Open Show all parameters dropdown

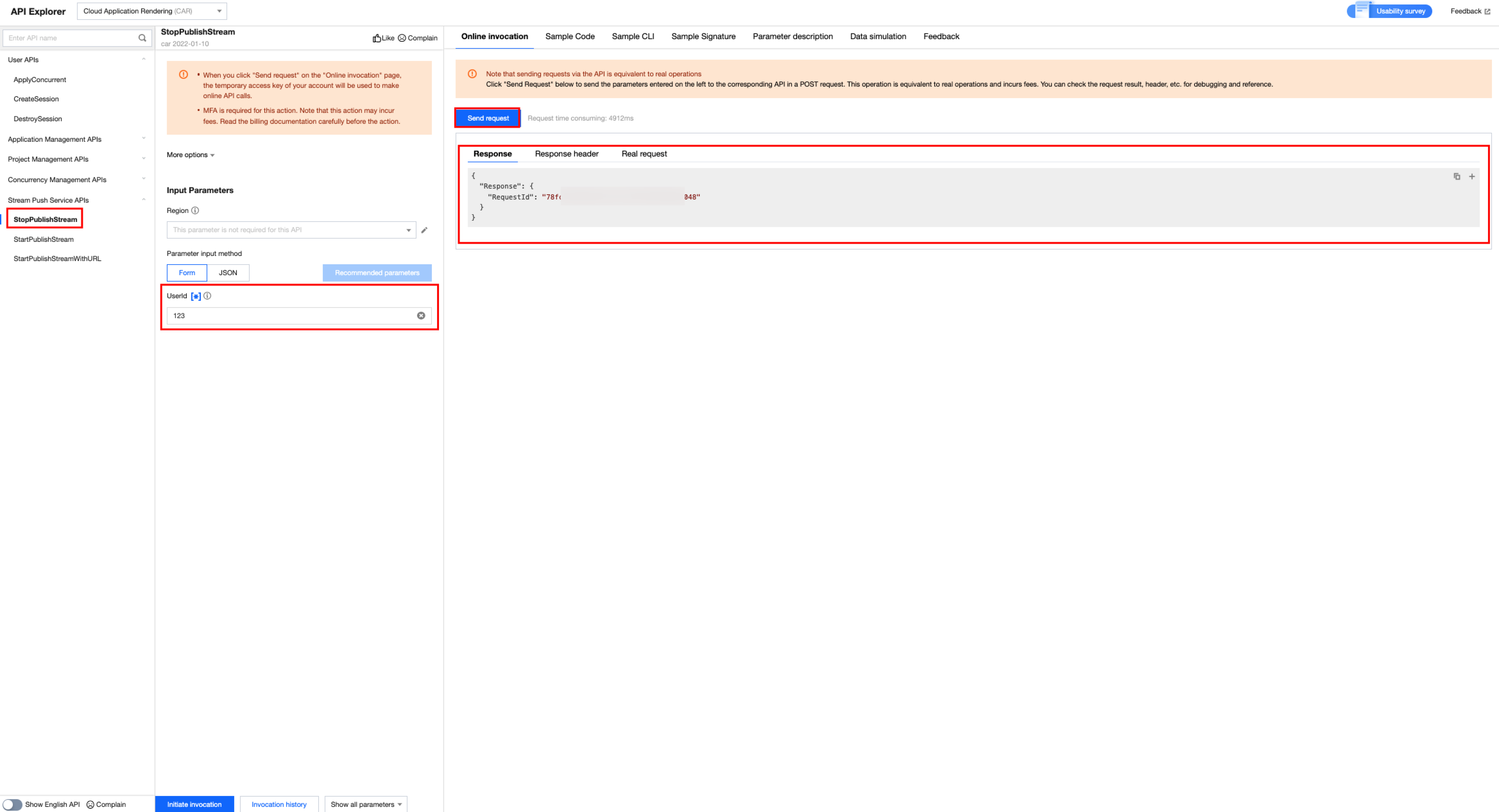(x=366, y=804)
